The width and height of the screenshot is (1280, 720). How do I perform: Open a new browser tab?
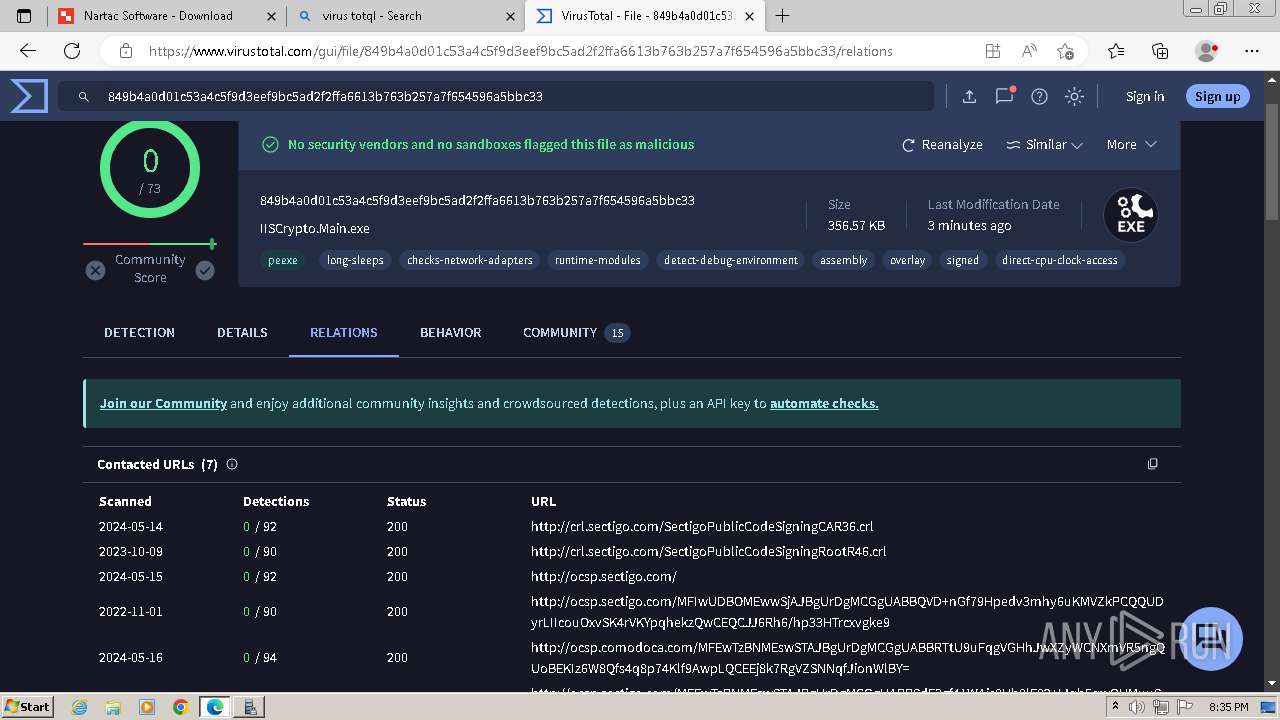(783, 15)
